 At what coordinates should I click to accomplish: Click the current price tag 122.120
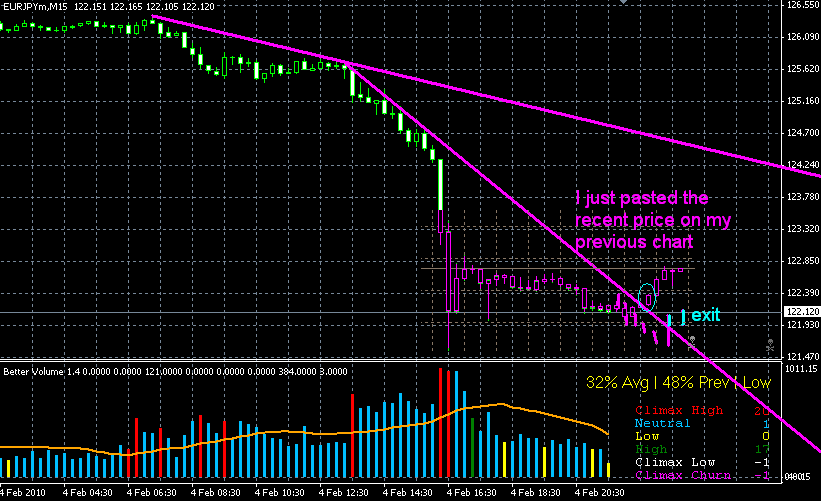802,311
